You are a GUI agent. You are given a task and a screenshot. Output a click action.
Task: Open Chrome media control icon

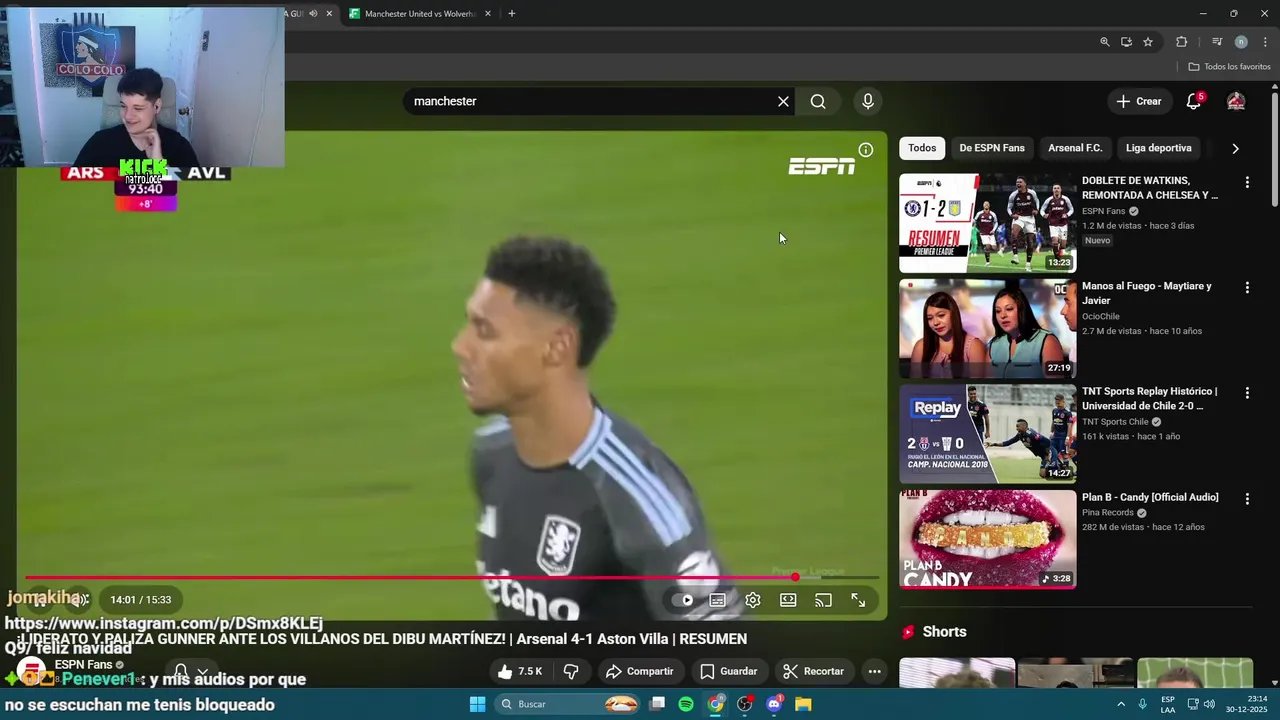(x=1217, y=42)
